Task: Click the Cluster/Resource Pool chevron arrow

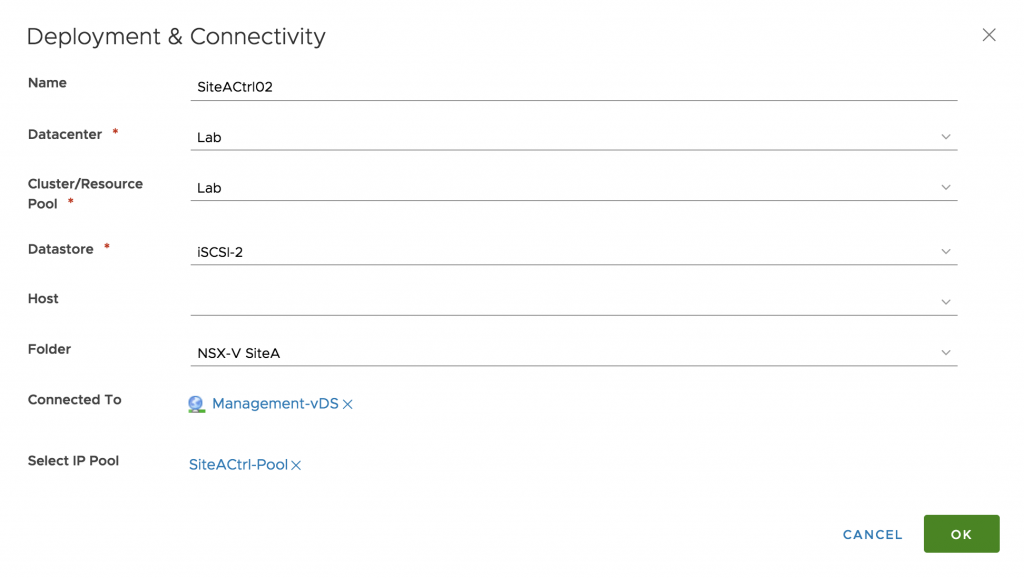Action: [946, 187]
